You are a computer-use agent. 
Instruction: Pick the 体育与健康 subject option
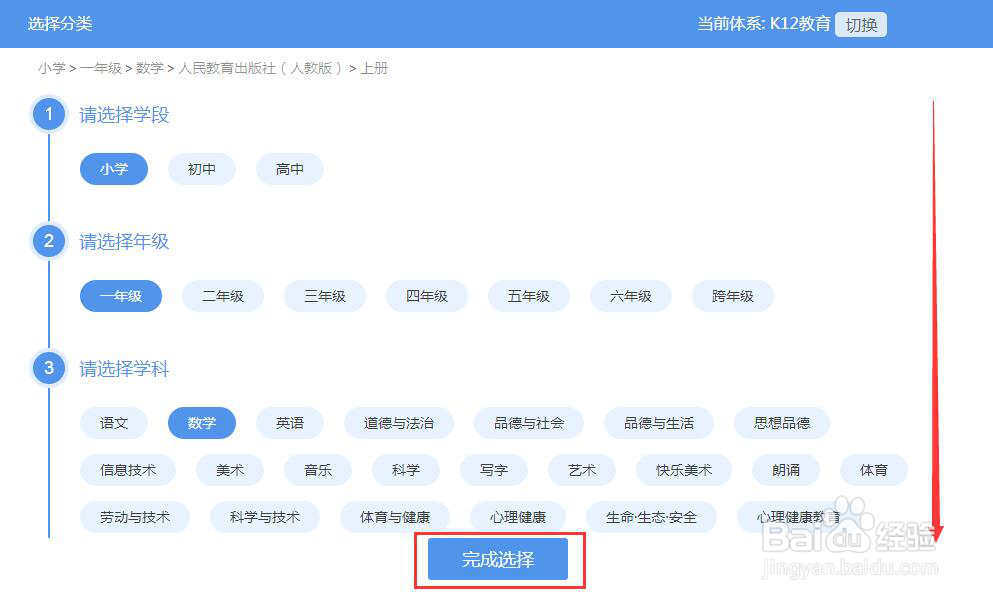tap(394, 517)
